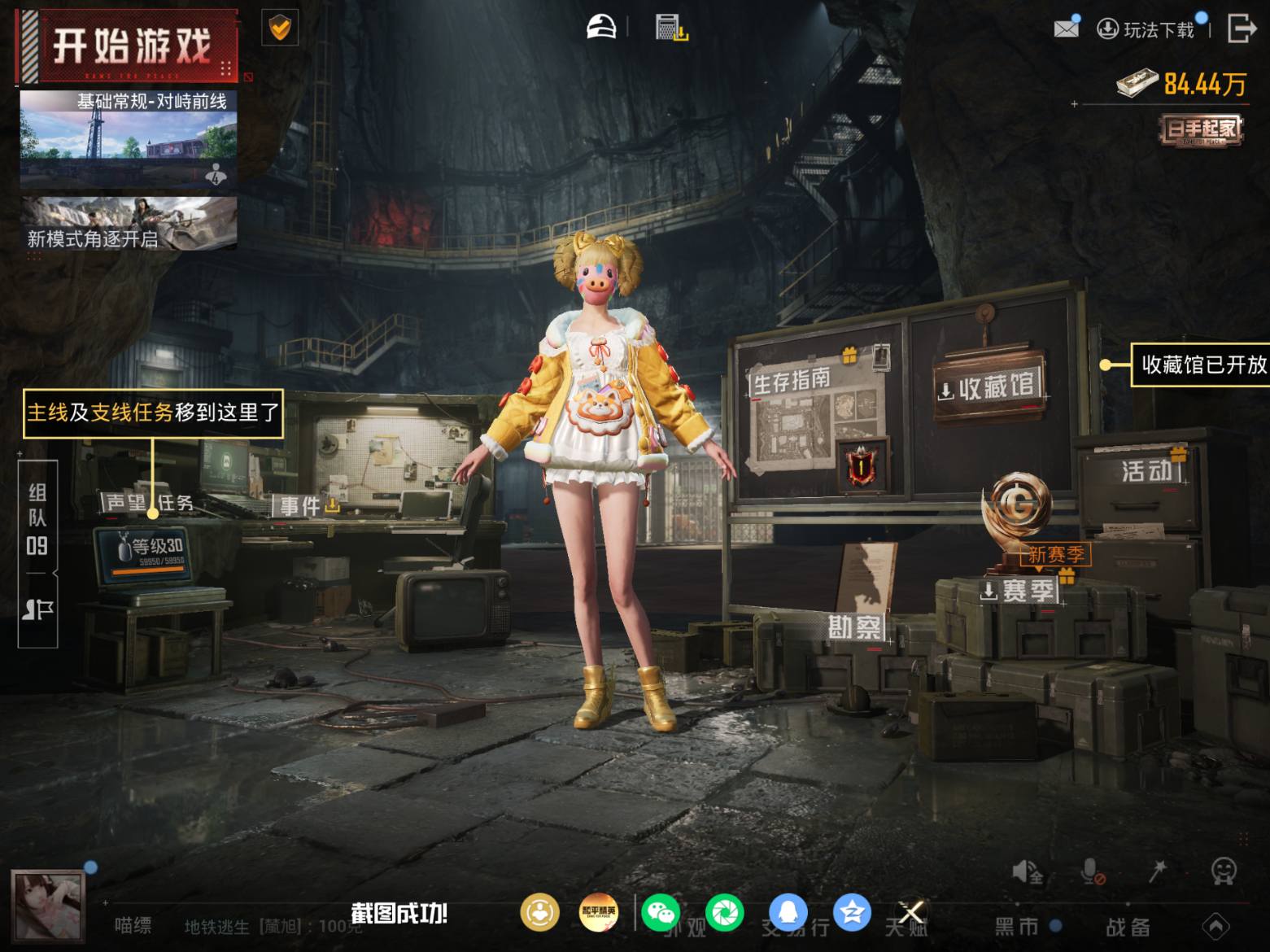1270x952 pixels.
Task: Click the 地铁逃生 chat message
Action: tap(272, 926)
